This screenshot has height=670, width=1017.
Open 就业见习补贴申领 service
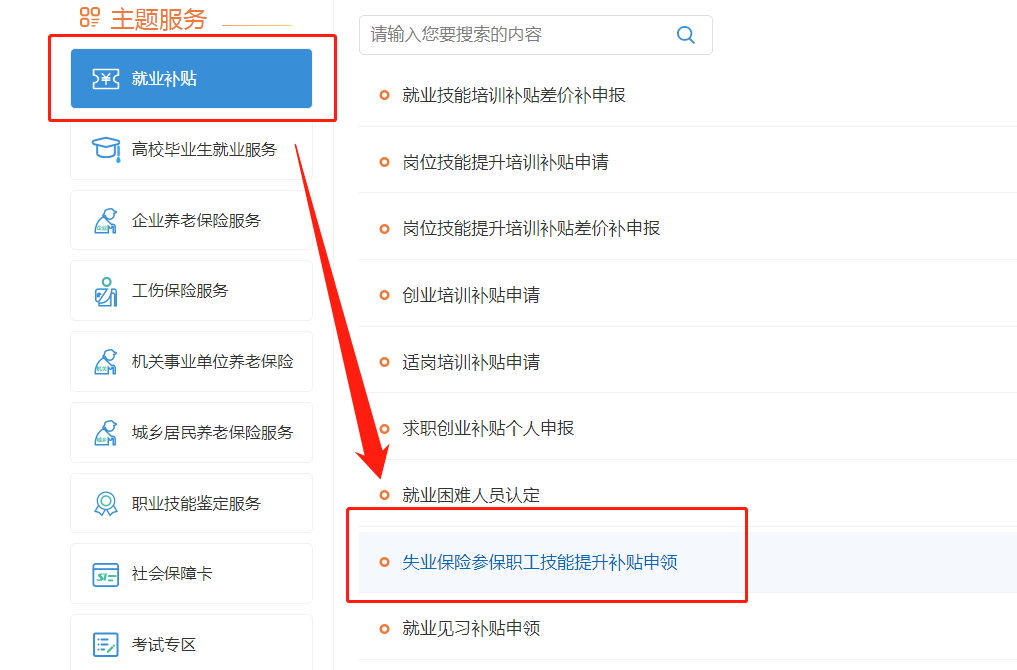pyautogui.click(x=471, y=628)
